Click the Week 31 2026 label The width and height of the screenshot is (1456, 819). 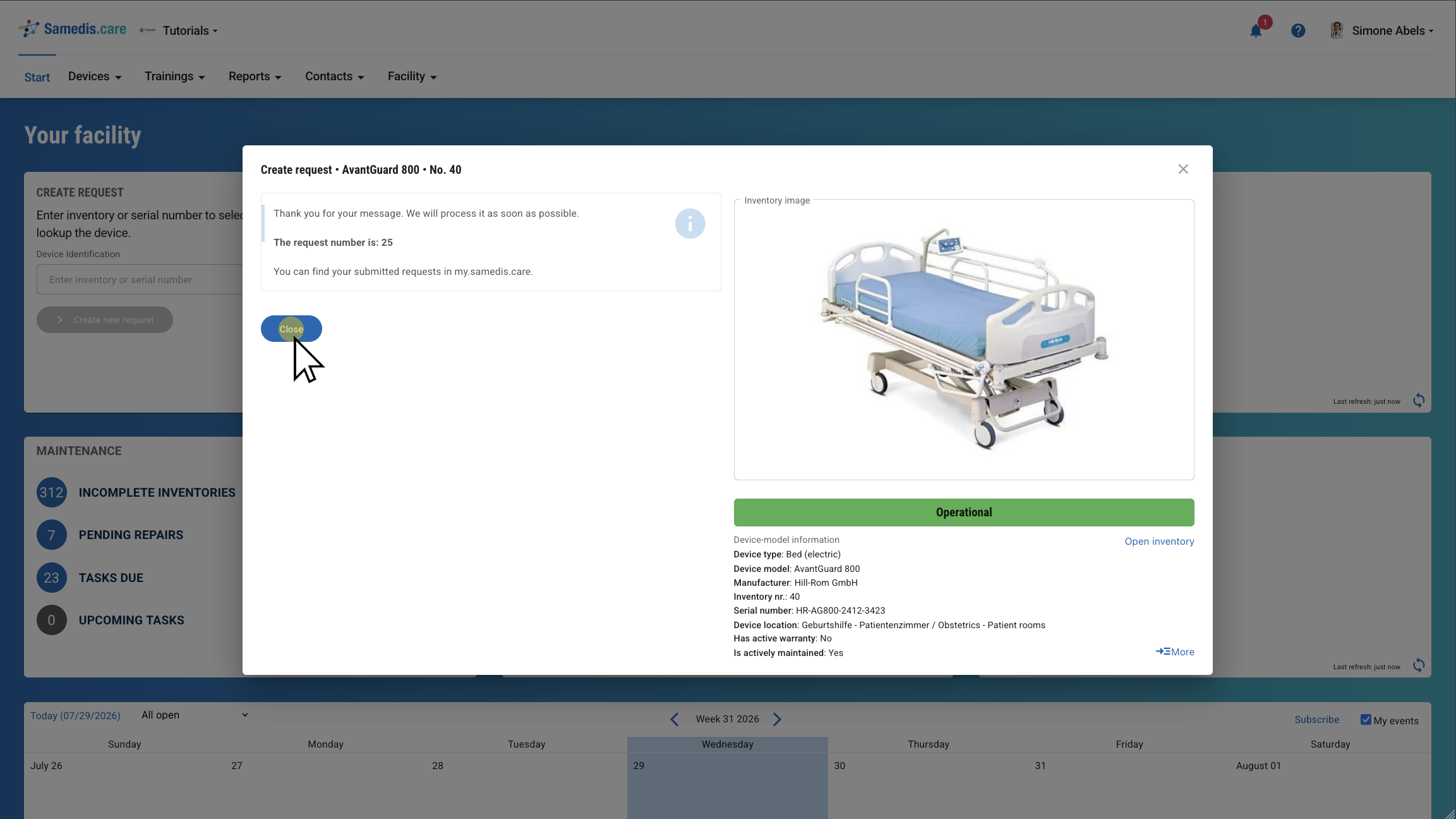tap(727, 719)
